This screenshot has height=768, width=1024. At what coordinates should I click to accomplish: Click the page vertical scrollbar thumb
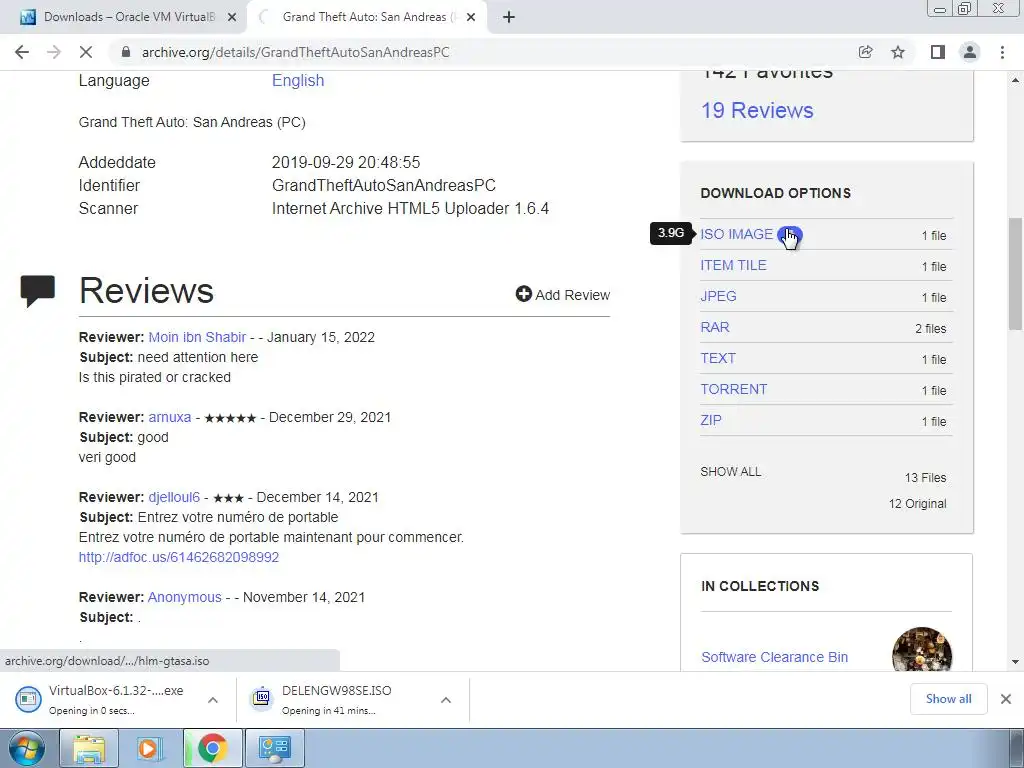pos(1015,274)
